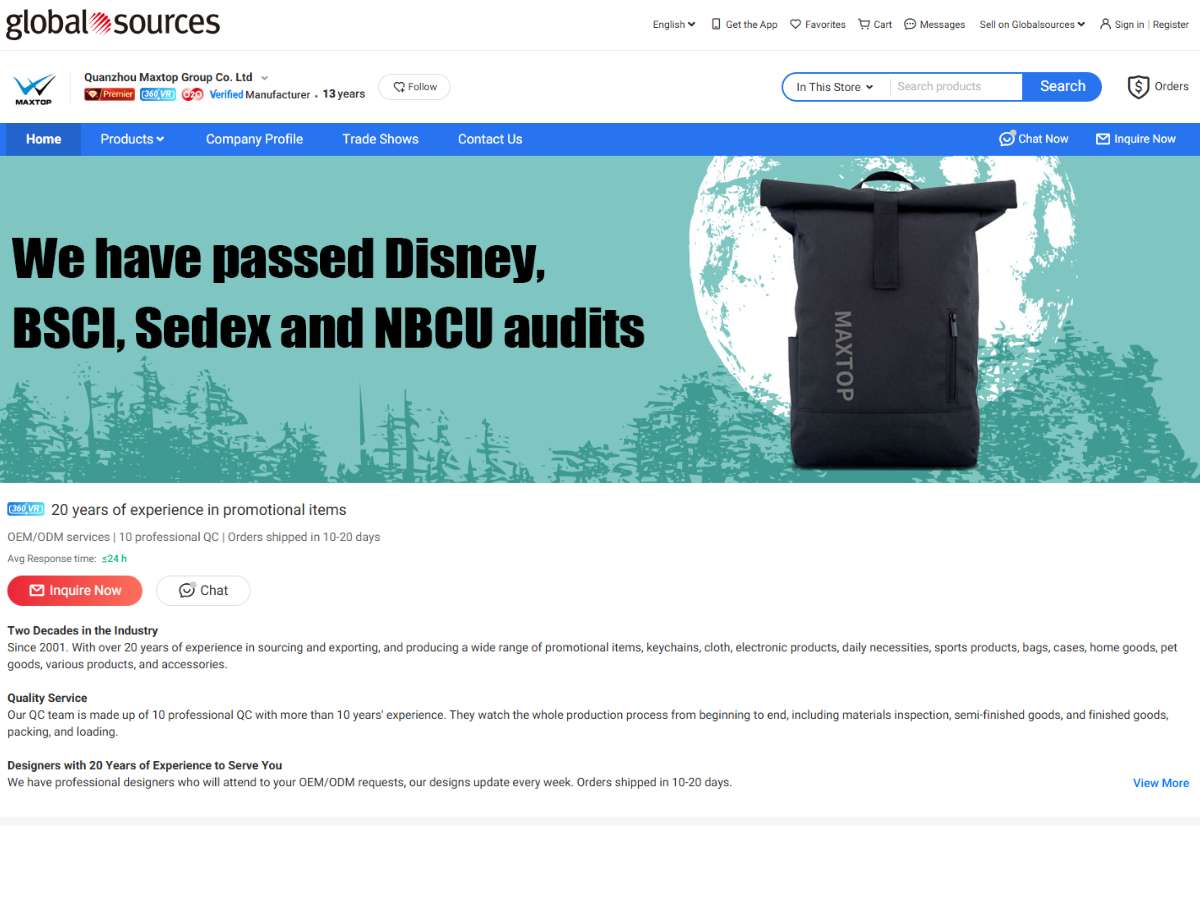Focus the Search products field
1200x900 pixels.
955,87
